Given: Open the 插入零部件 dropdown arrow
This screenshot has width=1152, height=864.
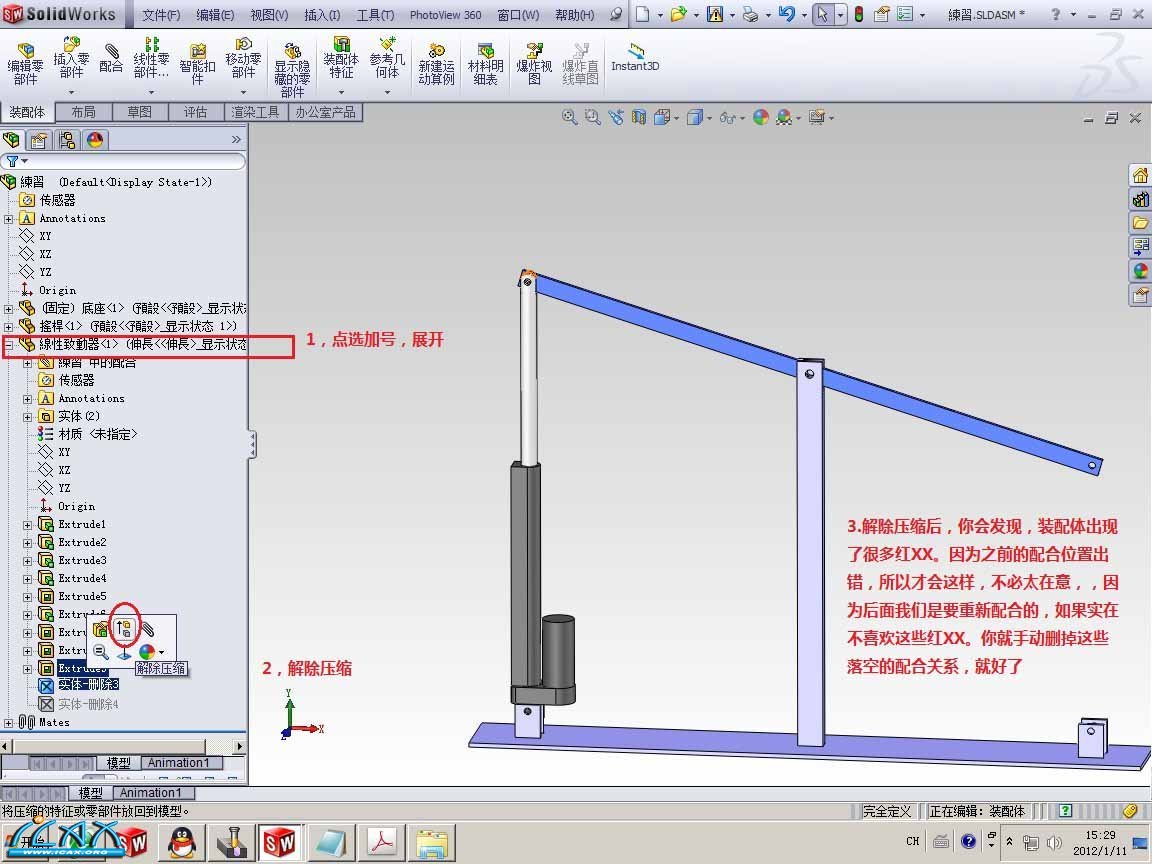Looking at the screenshot, I should pyautogui.click(x=71, y=90).
